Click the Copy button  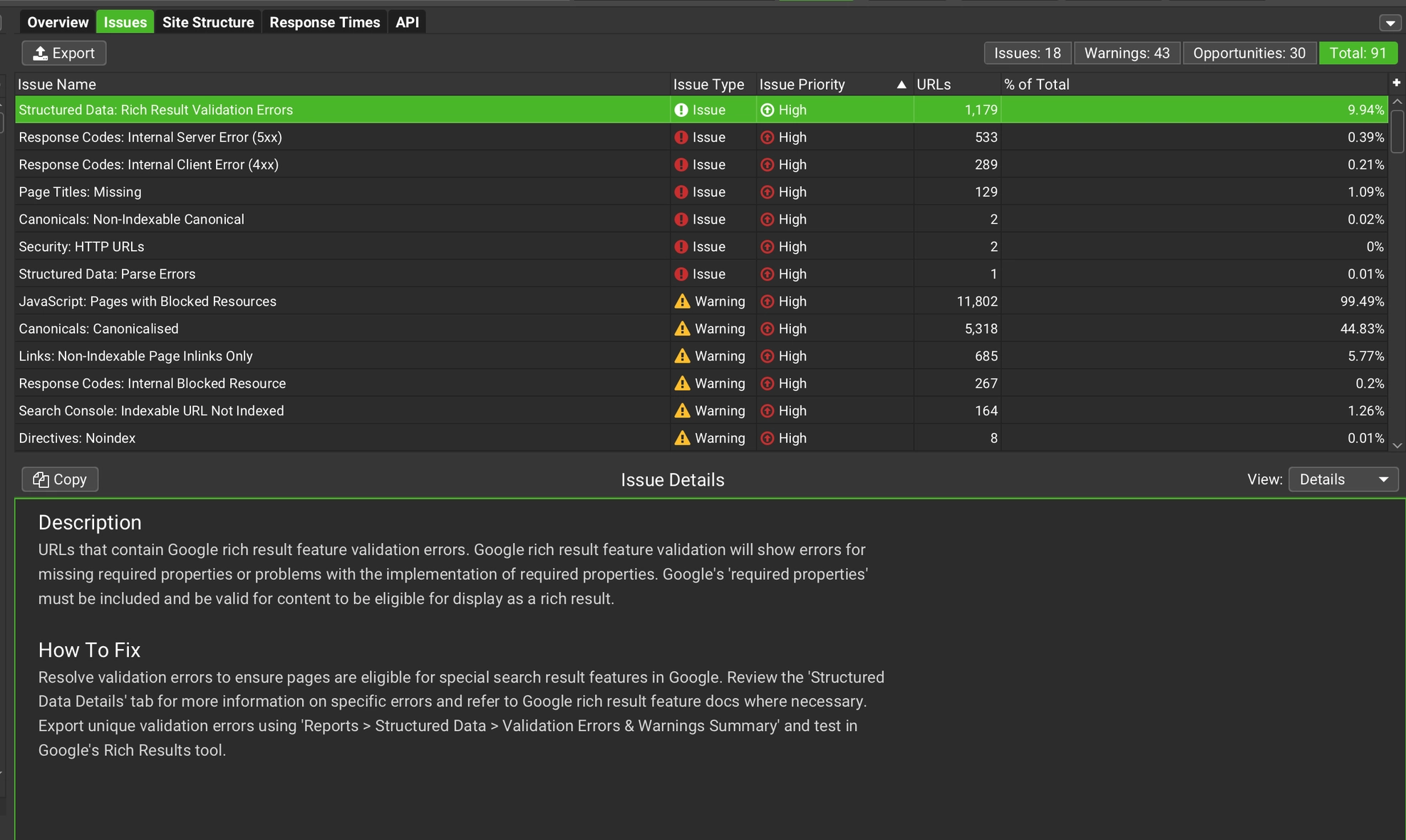[60, 479]
